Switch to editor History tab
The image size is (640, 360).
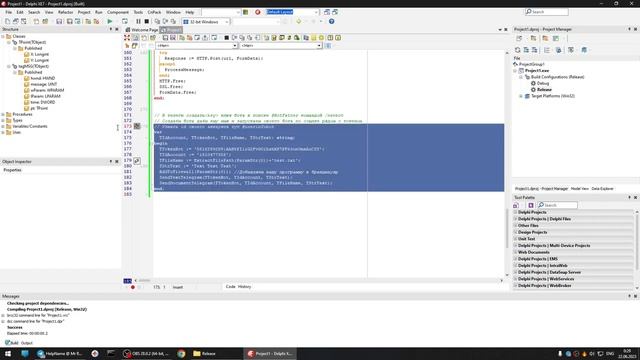tap(244, 287)
